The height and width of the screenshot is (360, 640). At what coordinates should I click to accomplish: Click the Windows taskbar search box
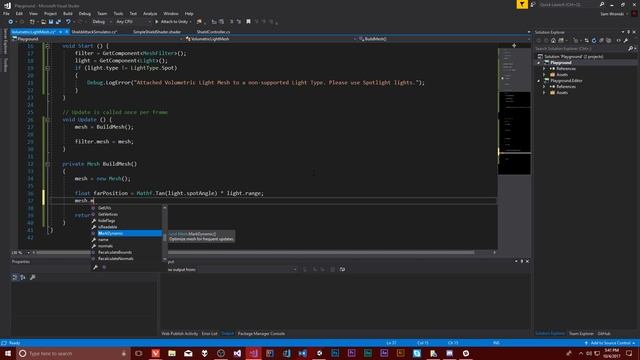[x=73, y=353]
